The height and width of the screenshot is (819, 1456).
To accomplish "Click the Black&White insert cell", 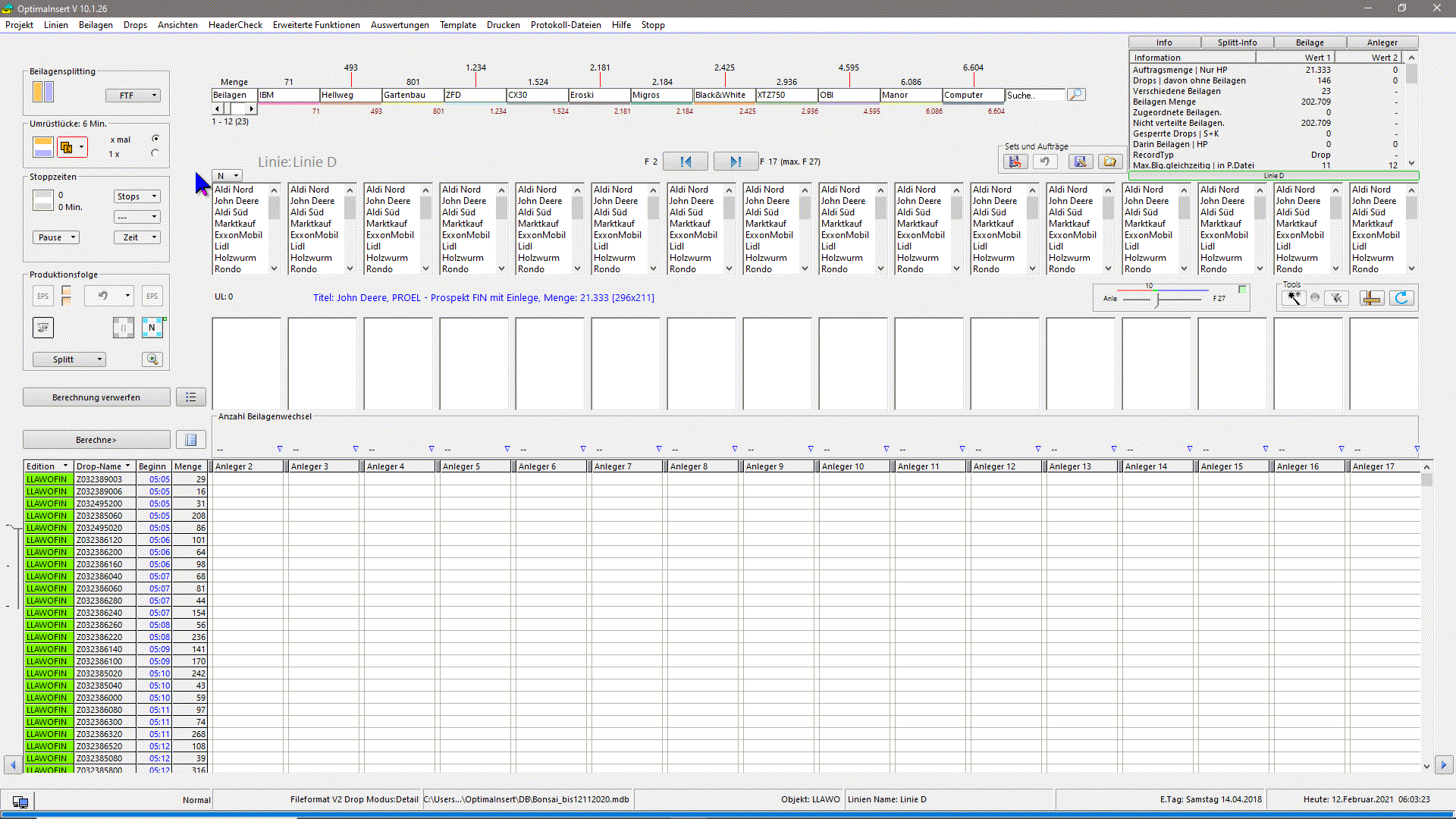I will [723, 96].
